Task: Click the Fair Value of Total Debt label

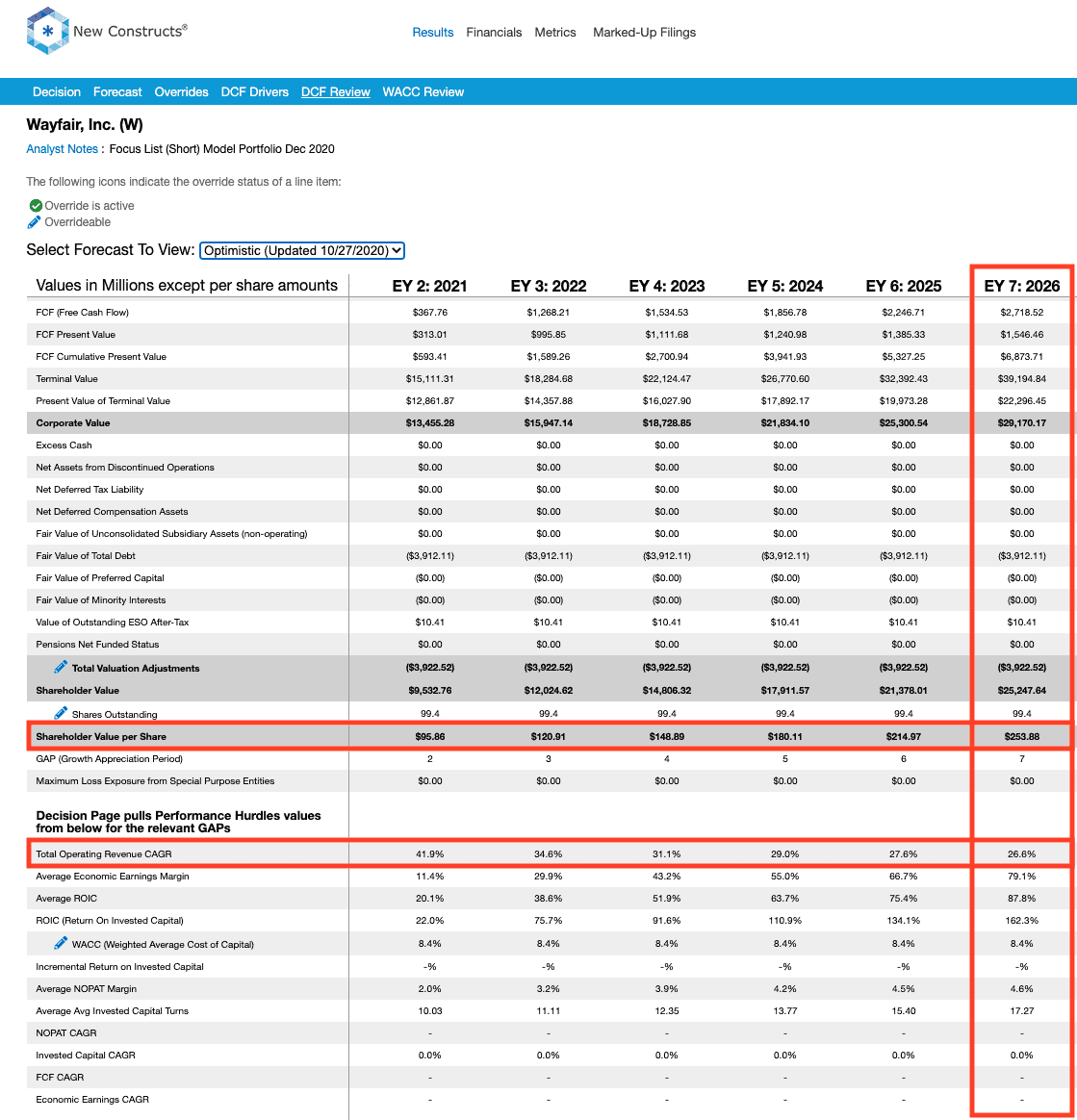Action: (x=85, y=556)
